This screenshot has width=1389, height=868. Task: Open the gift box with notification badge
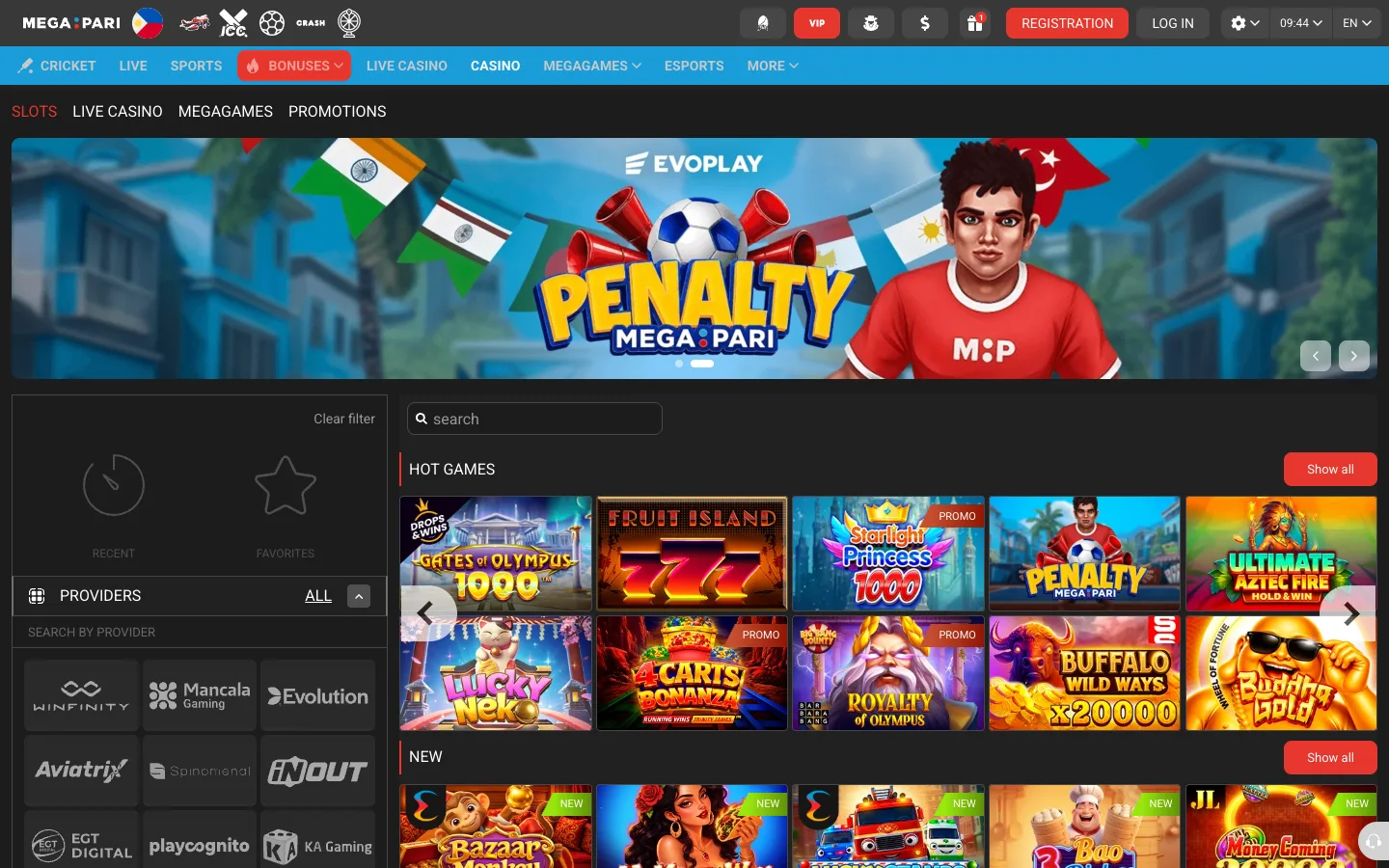pos(975,23)
